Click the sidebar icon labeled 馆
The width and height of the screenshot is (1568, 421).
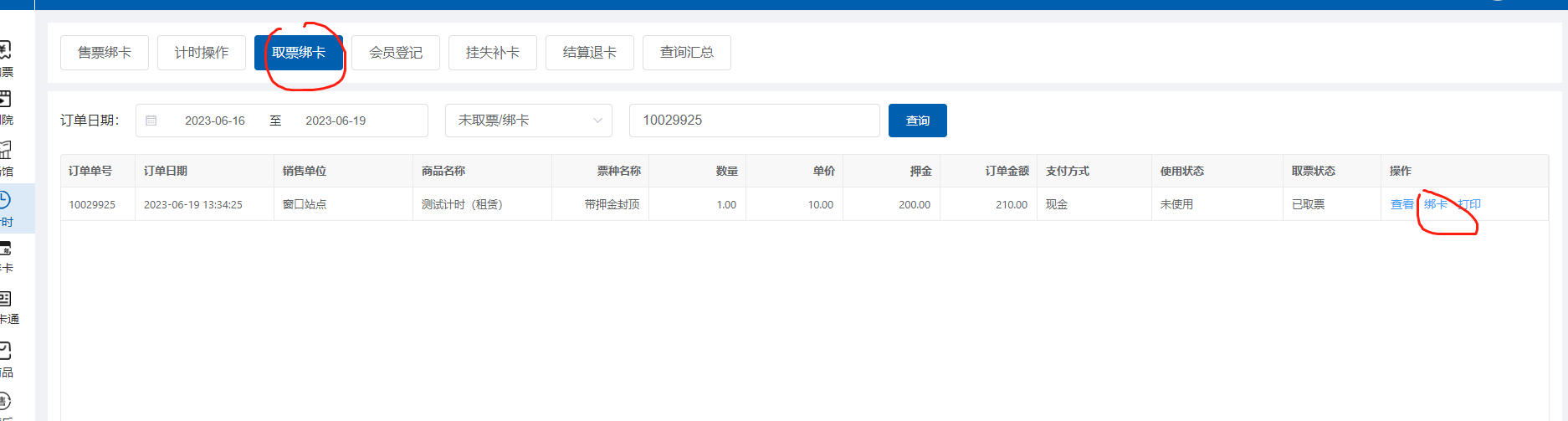pyautogui.click(x=5, y=151)
